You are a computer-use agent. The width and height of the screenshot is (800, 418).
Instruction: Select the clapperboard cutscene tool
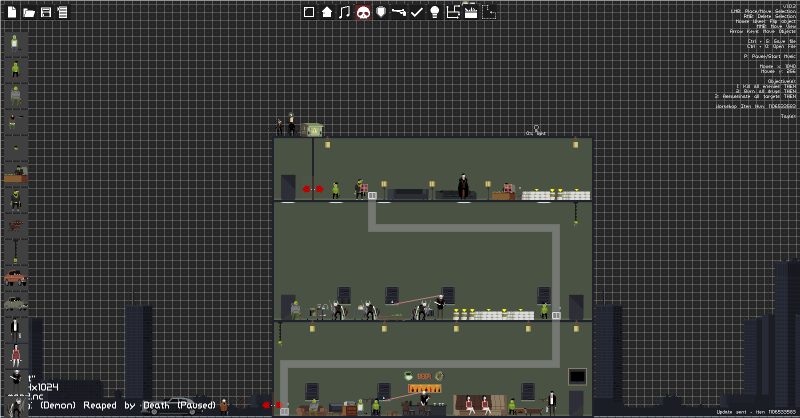(470, 12)
